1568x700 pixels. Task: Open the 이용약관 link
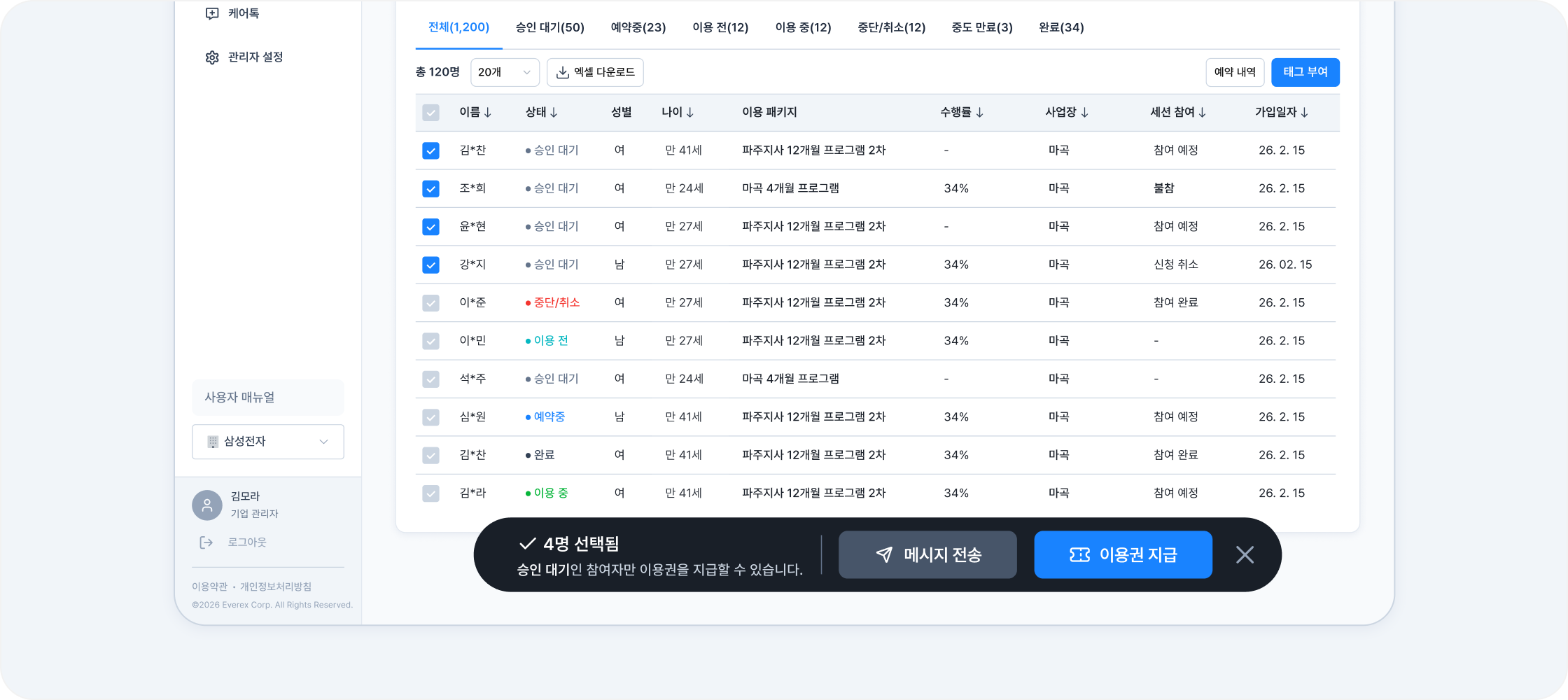click(x=209, y=587)
